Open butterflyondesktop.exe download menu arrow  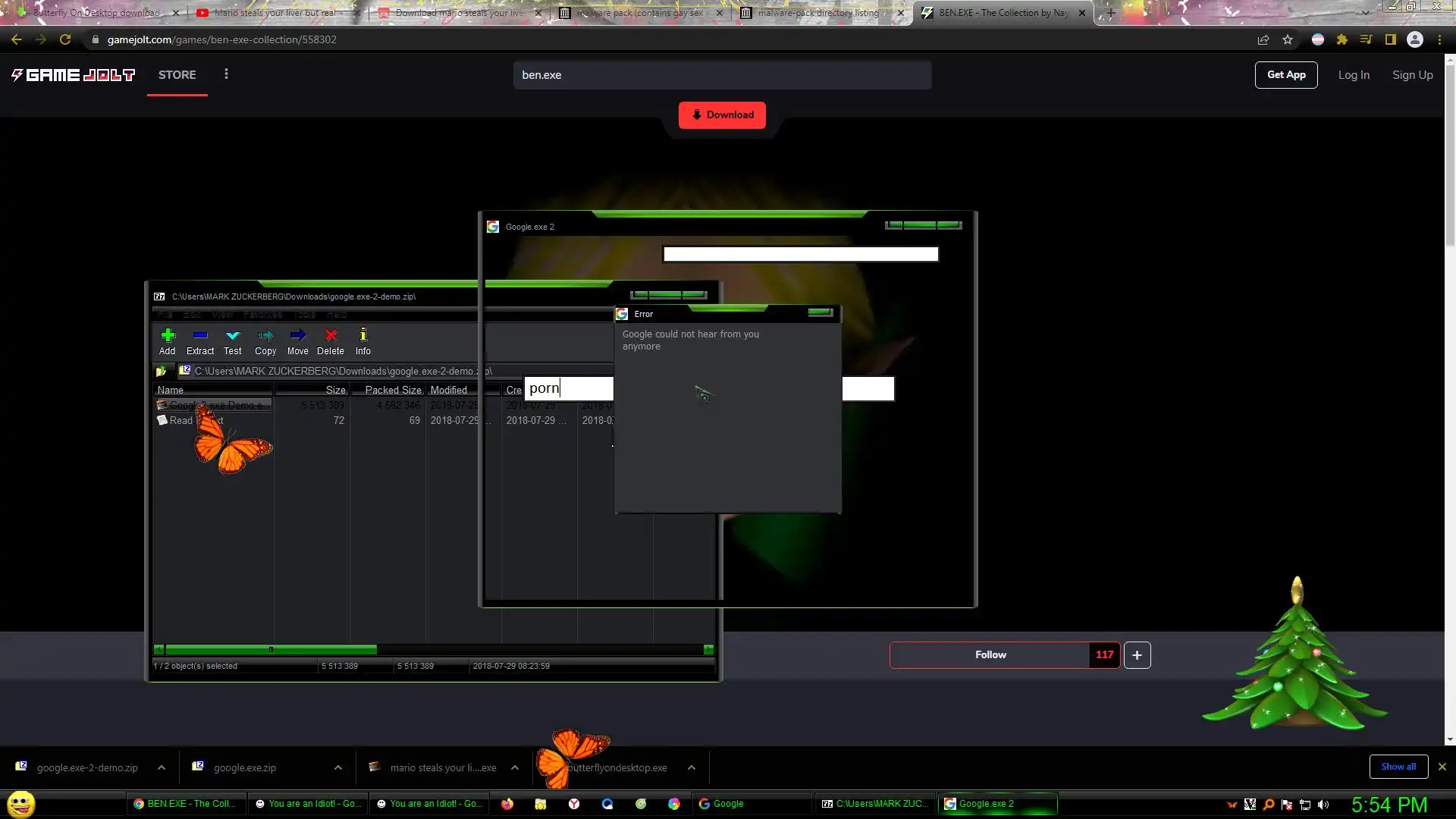pos(692,767)
